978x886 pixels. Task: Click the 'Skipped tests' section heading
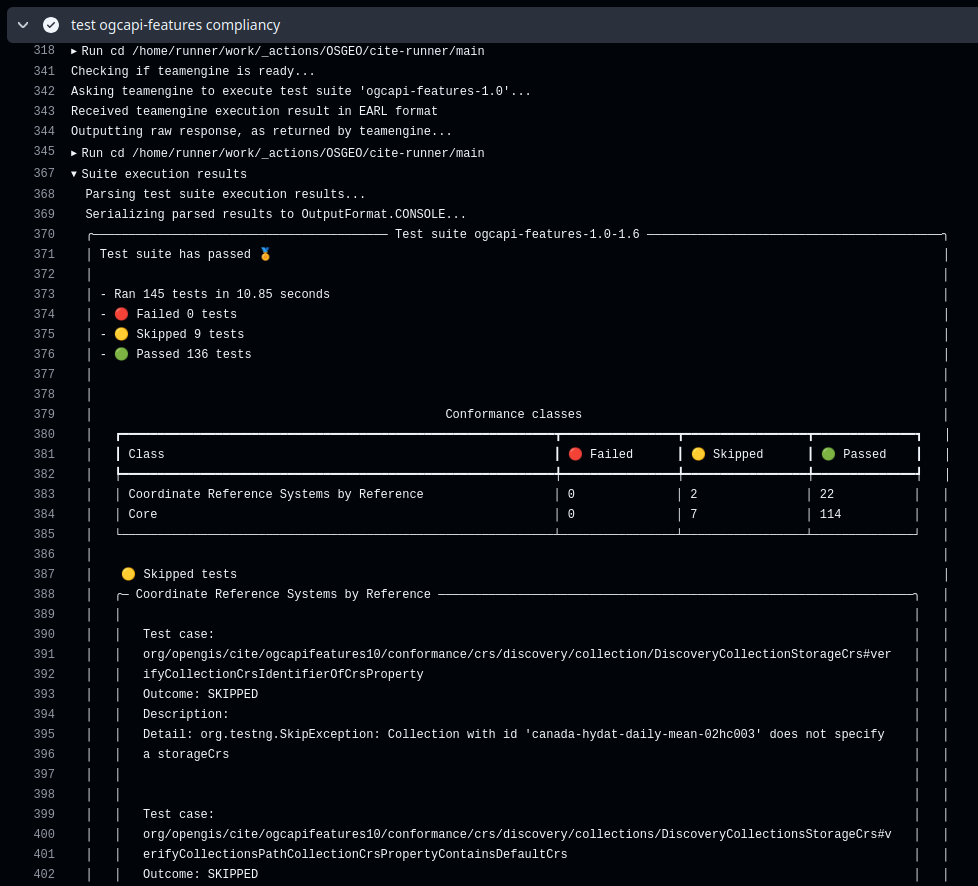pyautogui.click(x=190, y=574)
